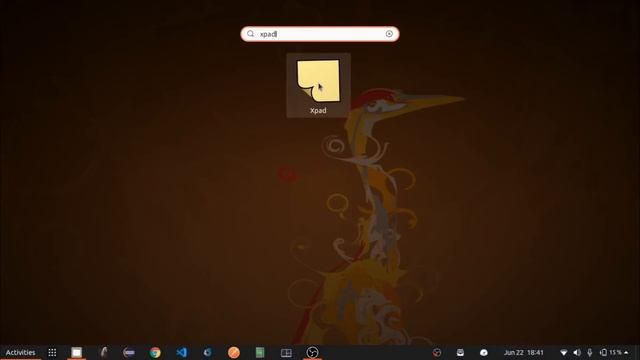640x360 pixels.
Task: Click the microphone indicator in the tray
Action: pos(589,352)
